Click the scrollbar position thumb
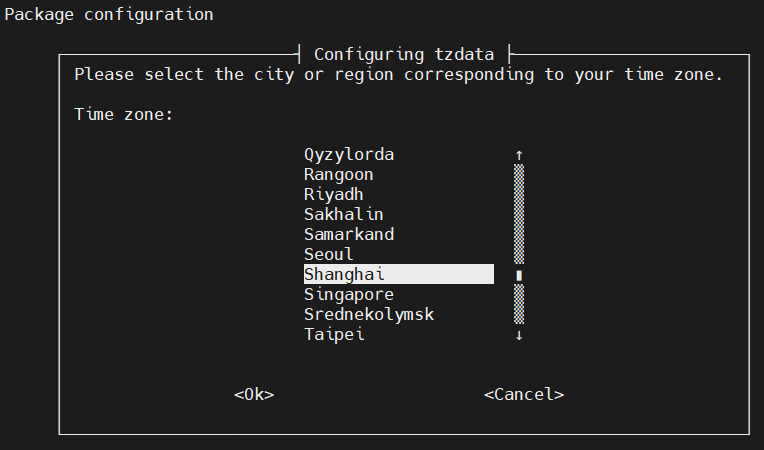This screenshot has width=764, height=450. click(519, 275)
